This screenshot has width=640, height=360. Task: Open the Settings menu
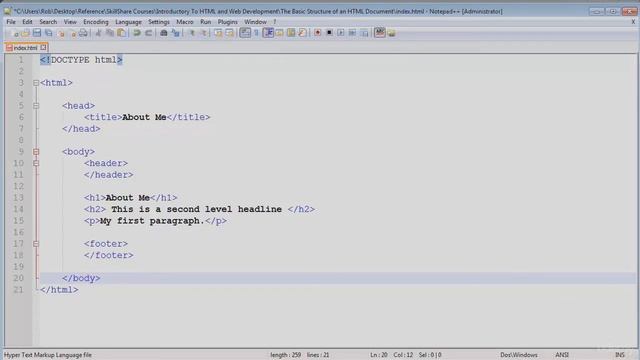(x=159, y=22)
